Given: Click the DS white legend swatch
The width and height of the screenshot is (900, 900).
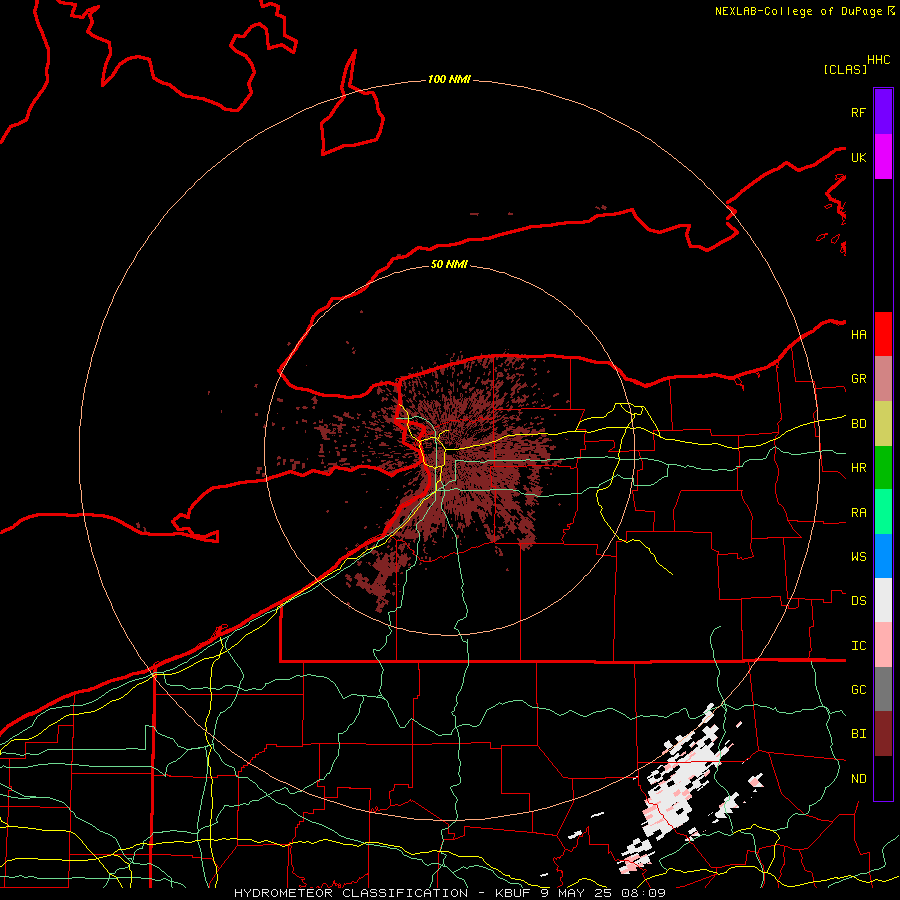Looking at the screenshot, I should 883,600.
